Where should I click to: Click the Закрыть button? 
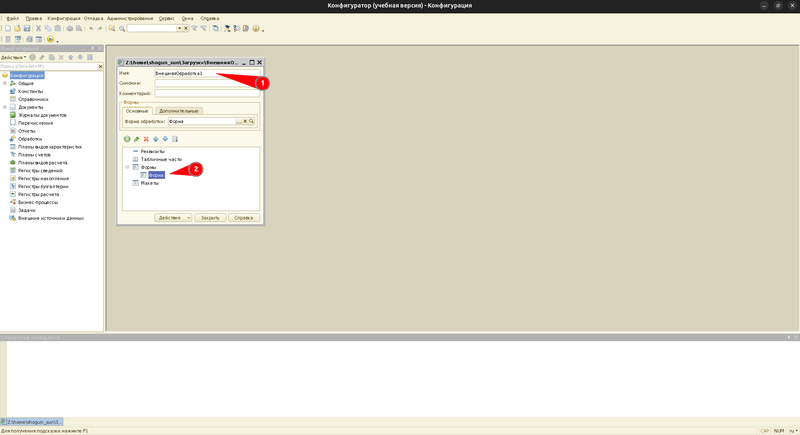pyautogui.click(x=210, y=218)
